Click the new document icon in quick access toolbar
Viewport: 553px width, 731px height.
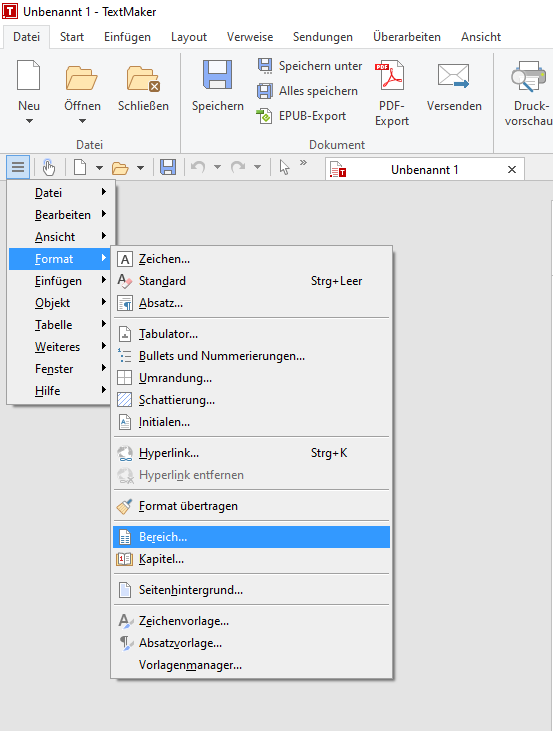click(x=80, y=167)
